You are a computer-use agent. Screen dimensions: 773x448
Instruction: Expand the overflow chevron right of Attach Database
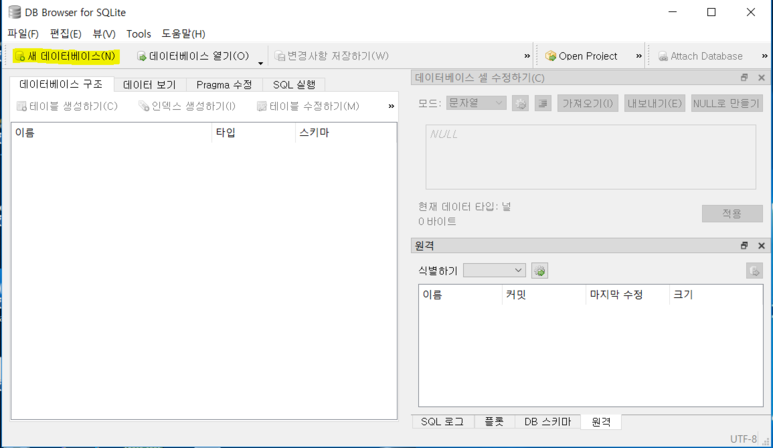coord(765,56)
